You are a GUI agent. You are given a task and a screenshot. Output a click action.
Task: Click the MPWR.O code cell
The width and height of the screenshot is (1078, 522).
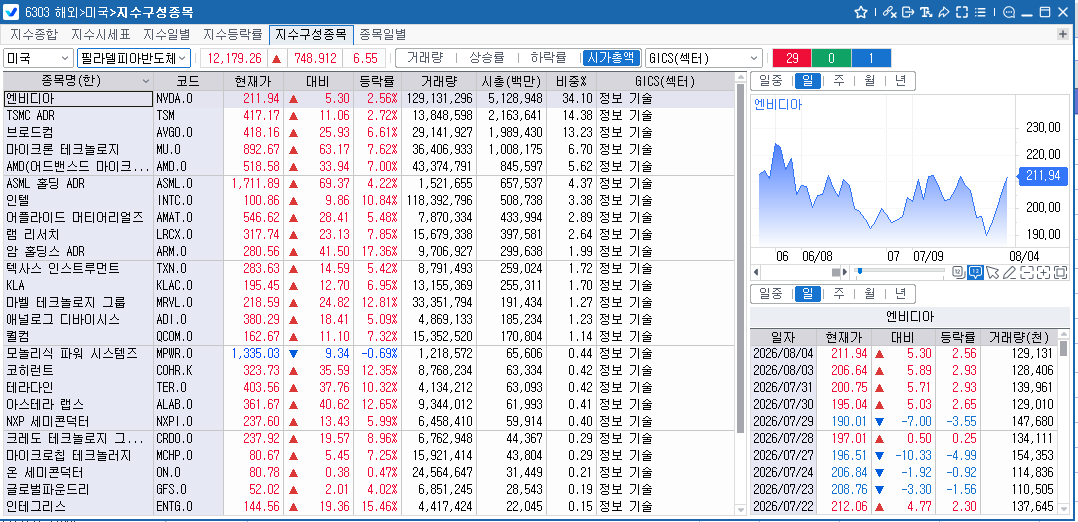click(188, 354)
